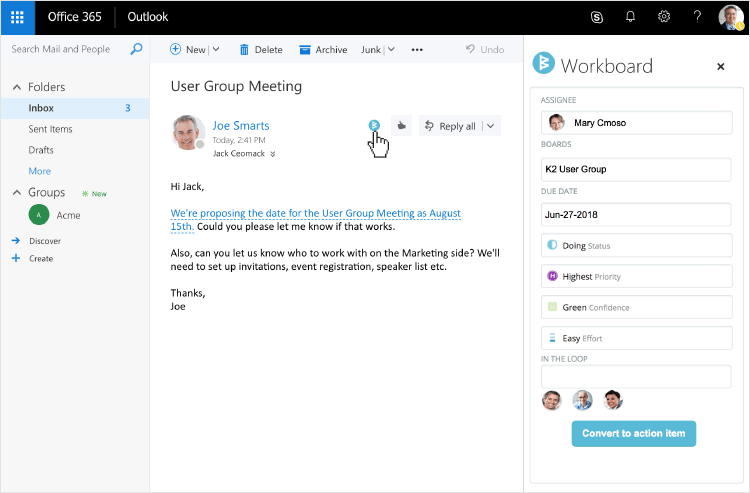This screenshot has width=750, height=493.
Task: Open the Reply all dropdown arrow
Action: [490, 126]
